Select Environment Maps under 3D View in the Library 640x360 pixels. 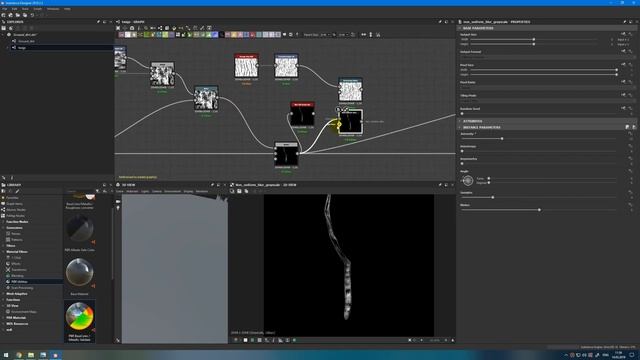[x=24, y=311]
